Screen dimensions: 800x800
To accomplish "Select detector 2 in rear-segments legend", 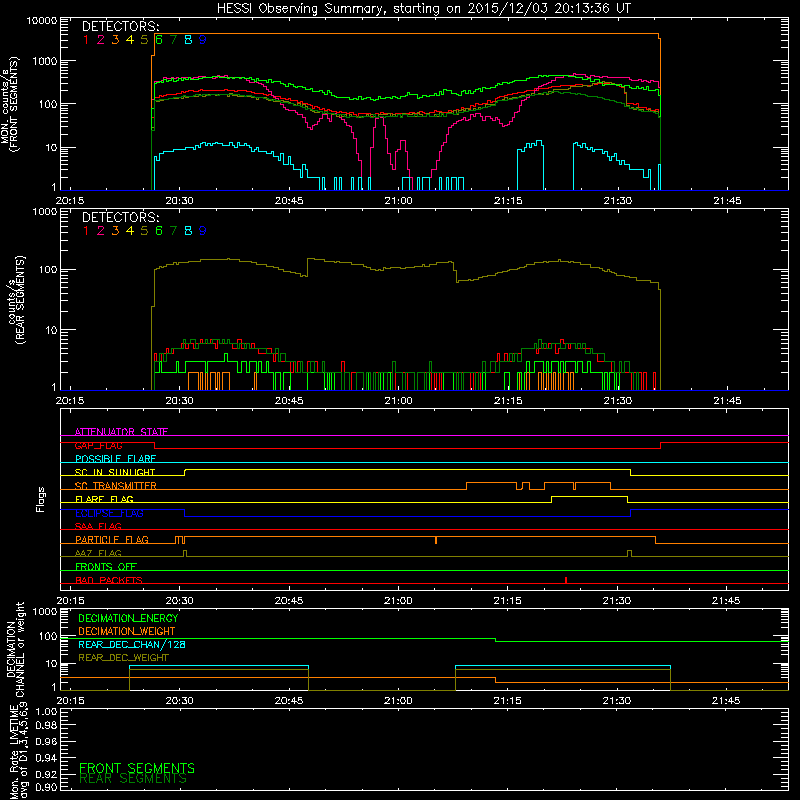I will (101, 231).
